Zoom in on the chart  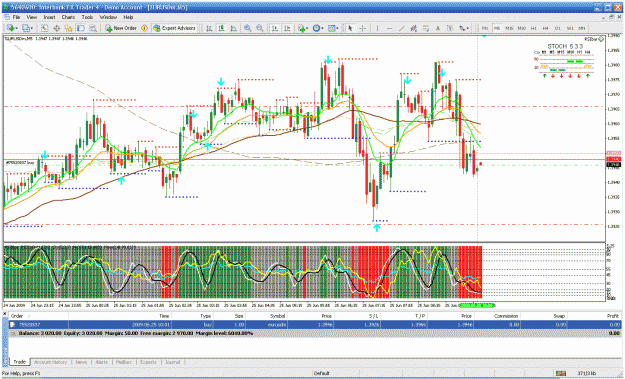tap(248, 28)
